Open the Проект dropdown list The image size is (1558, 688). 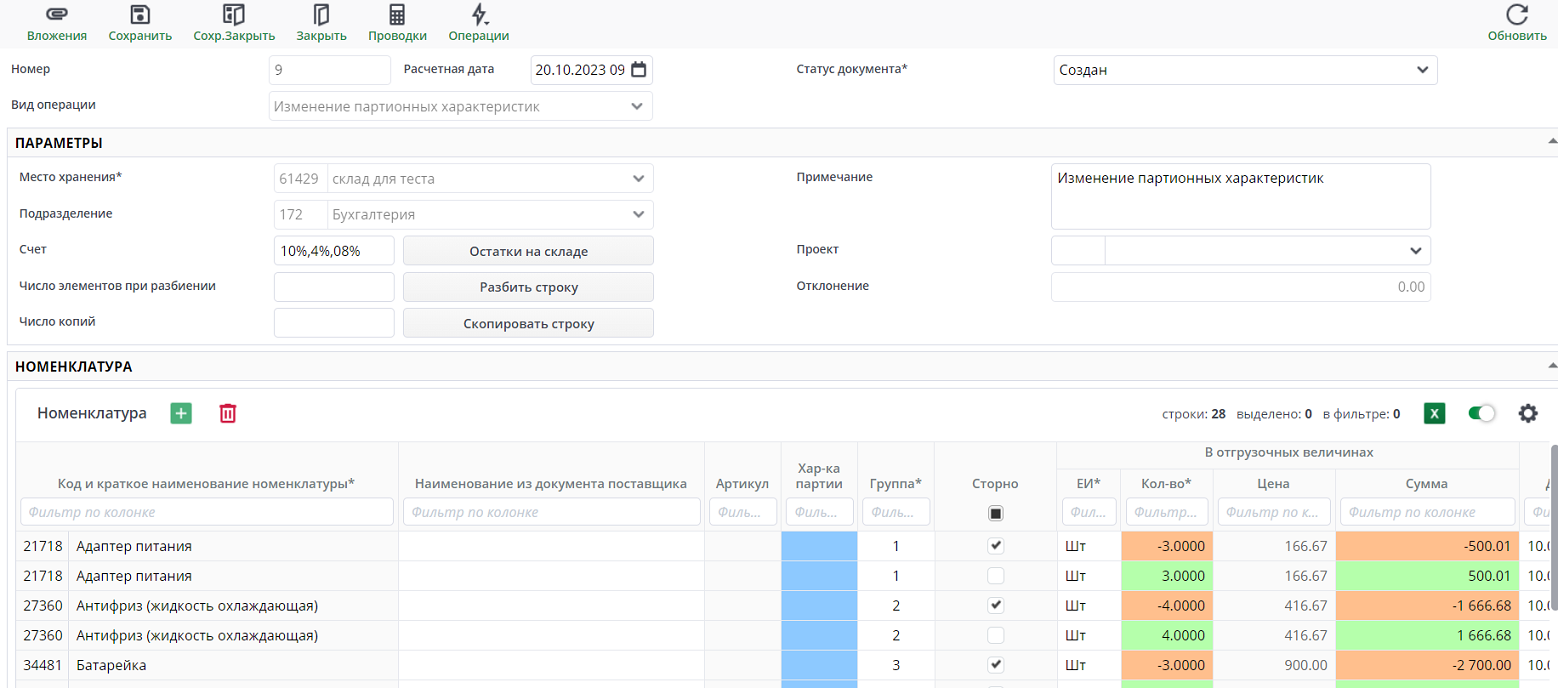click(1415, 250)
